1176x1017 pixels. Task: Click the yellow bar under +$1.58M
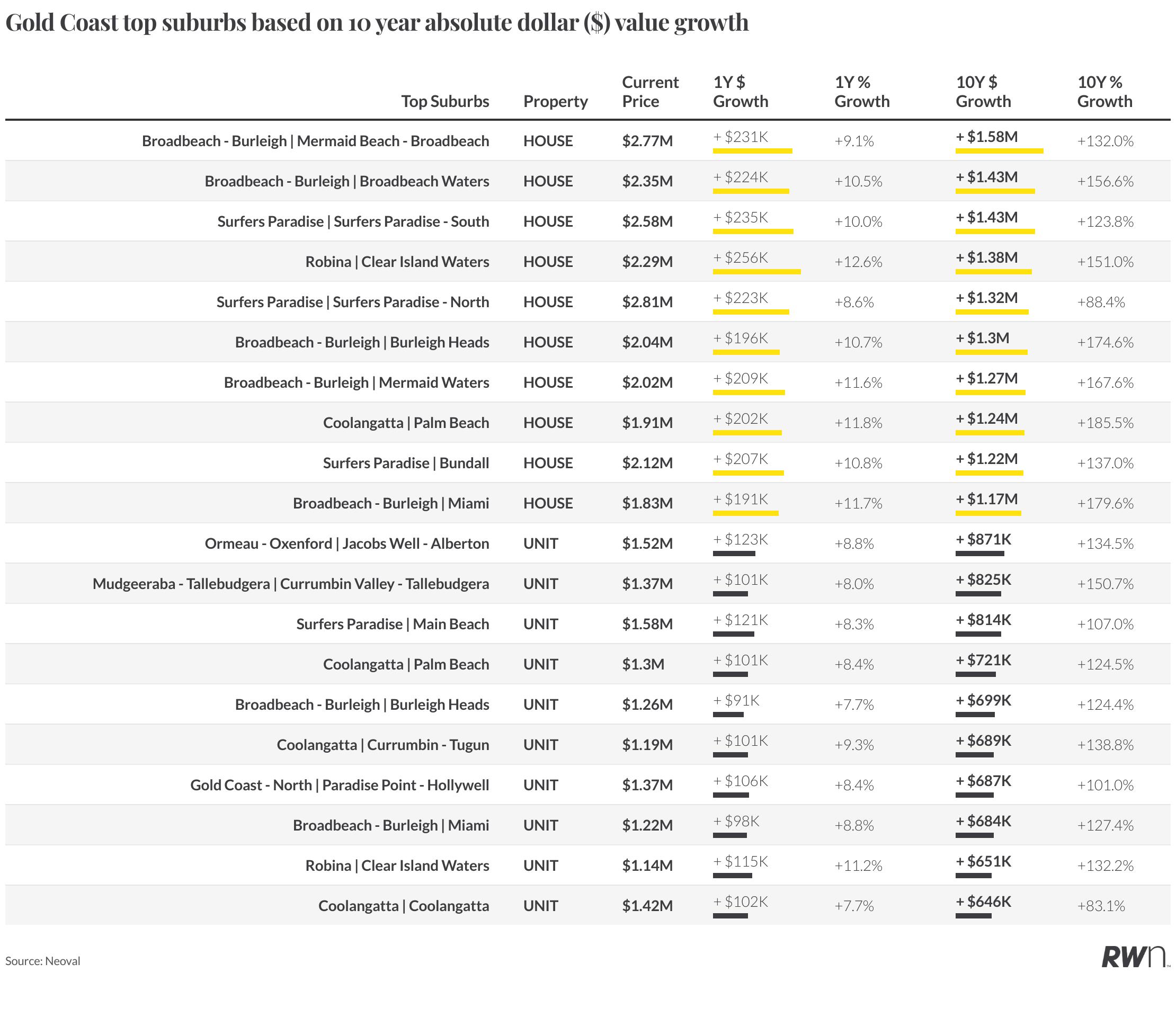pos(999,151)
